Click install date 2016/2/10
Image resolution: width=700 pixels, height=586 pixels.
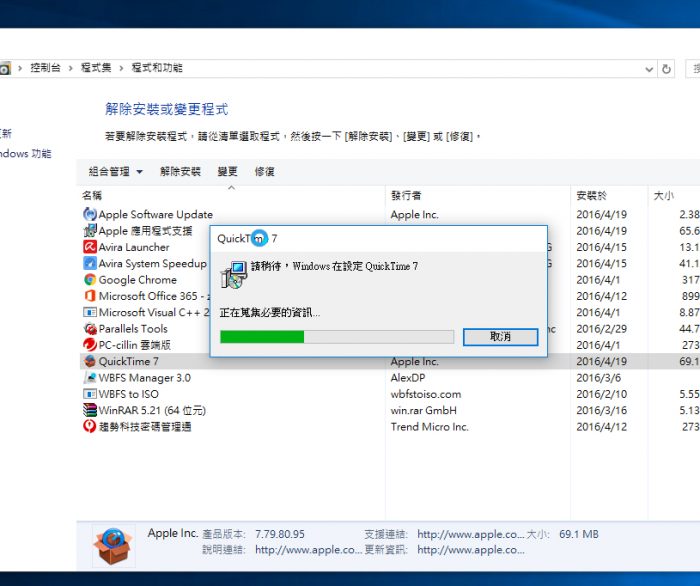[x=601, y=394]
